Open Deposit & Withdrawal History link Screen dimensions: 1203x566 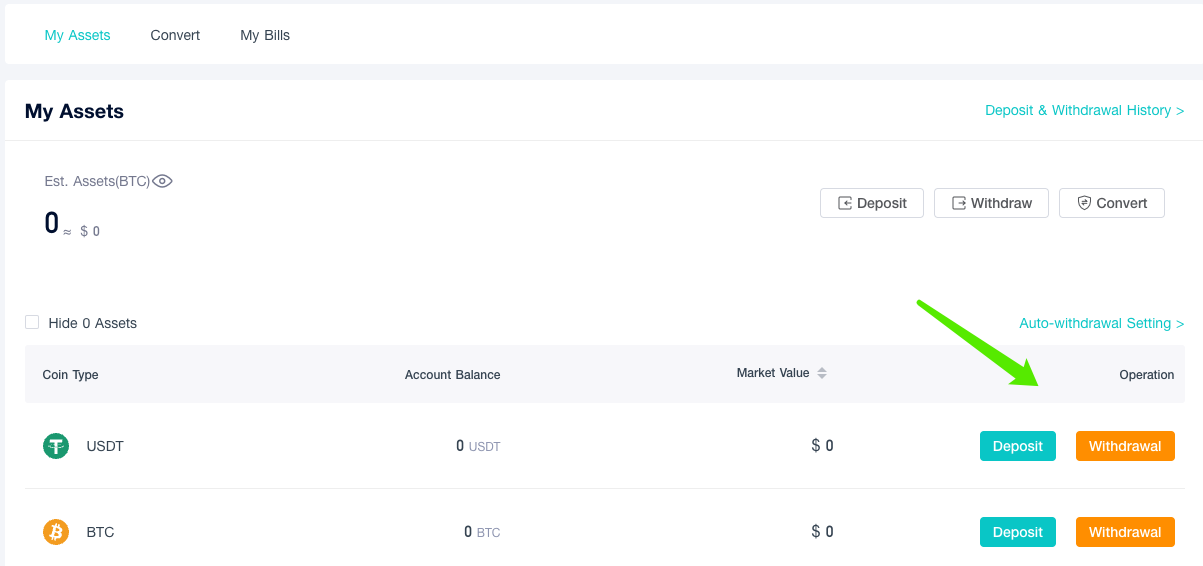point(1085,110)
